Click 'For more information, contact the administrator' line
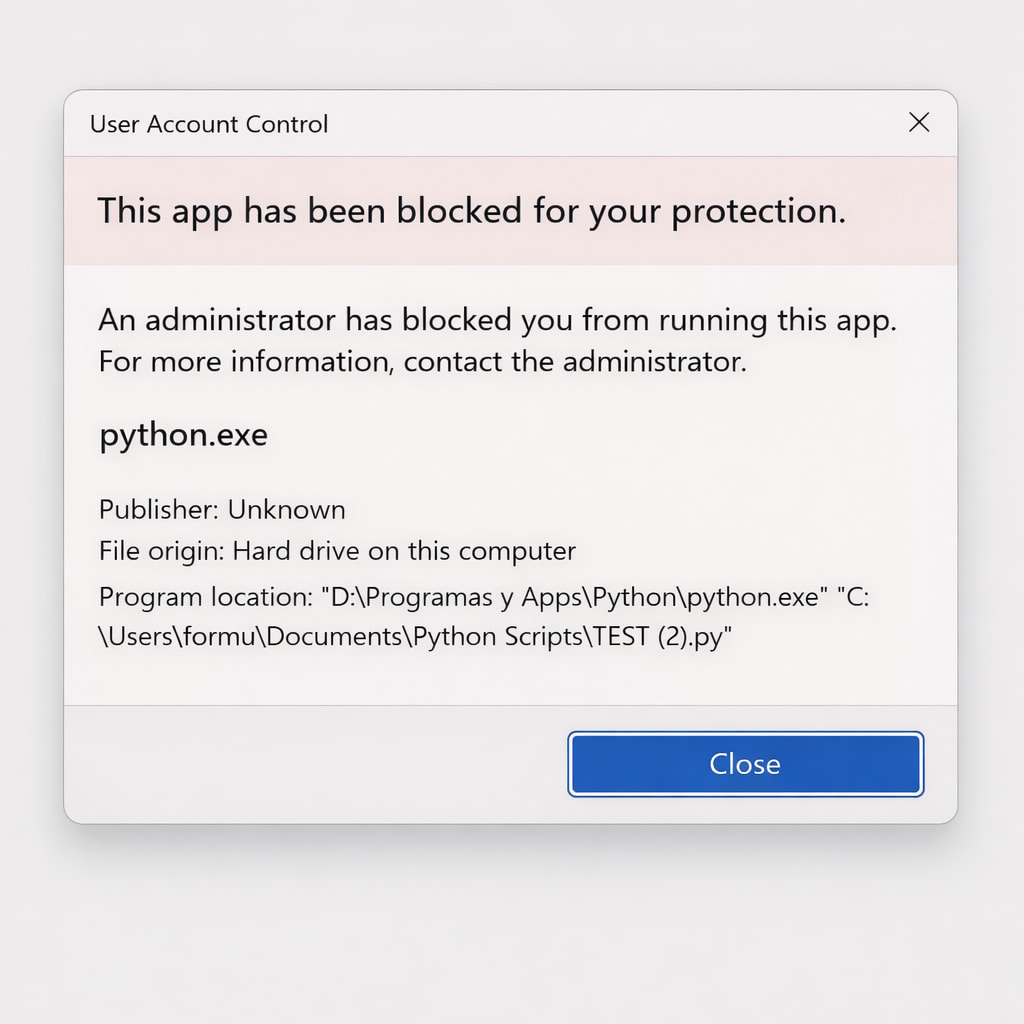Viewport: 1024px width, 1024px height. point(422,361)
